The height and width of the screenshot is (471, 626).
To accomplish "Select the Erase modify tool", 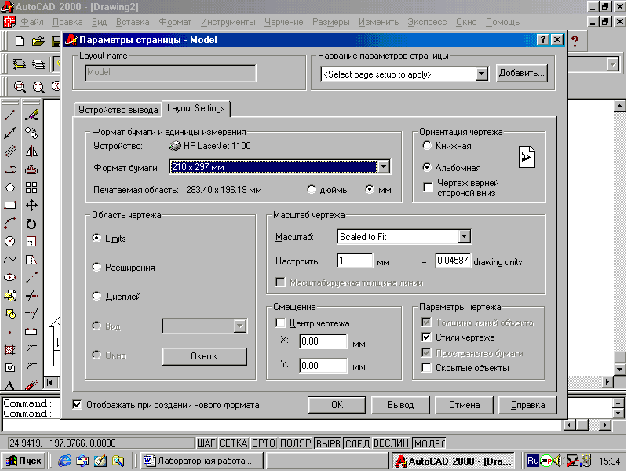I will (32, 115).
